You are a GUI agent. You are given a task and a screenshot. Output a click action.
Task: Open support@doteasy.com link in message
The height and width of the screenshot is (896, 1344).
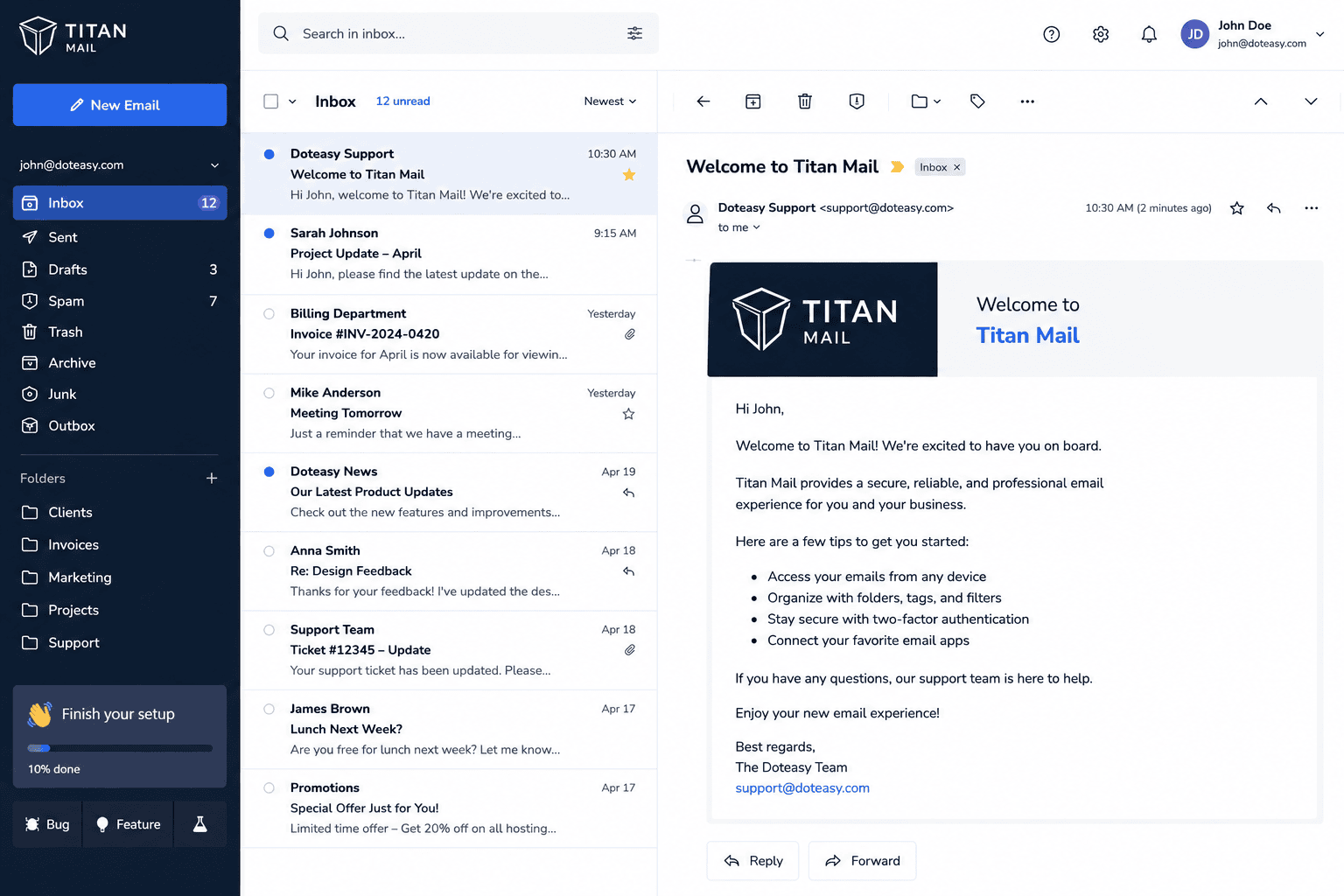point(802,788)
